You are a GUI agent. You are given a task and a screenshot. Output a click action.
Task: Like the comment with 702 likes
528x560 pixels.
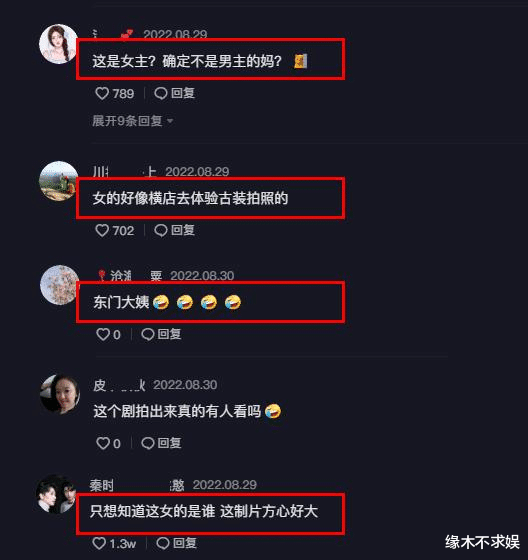pyautogui.click(x=102, y=230)
